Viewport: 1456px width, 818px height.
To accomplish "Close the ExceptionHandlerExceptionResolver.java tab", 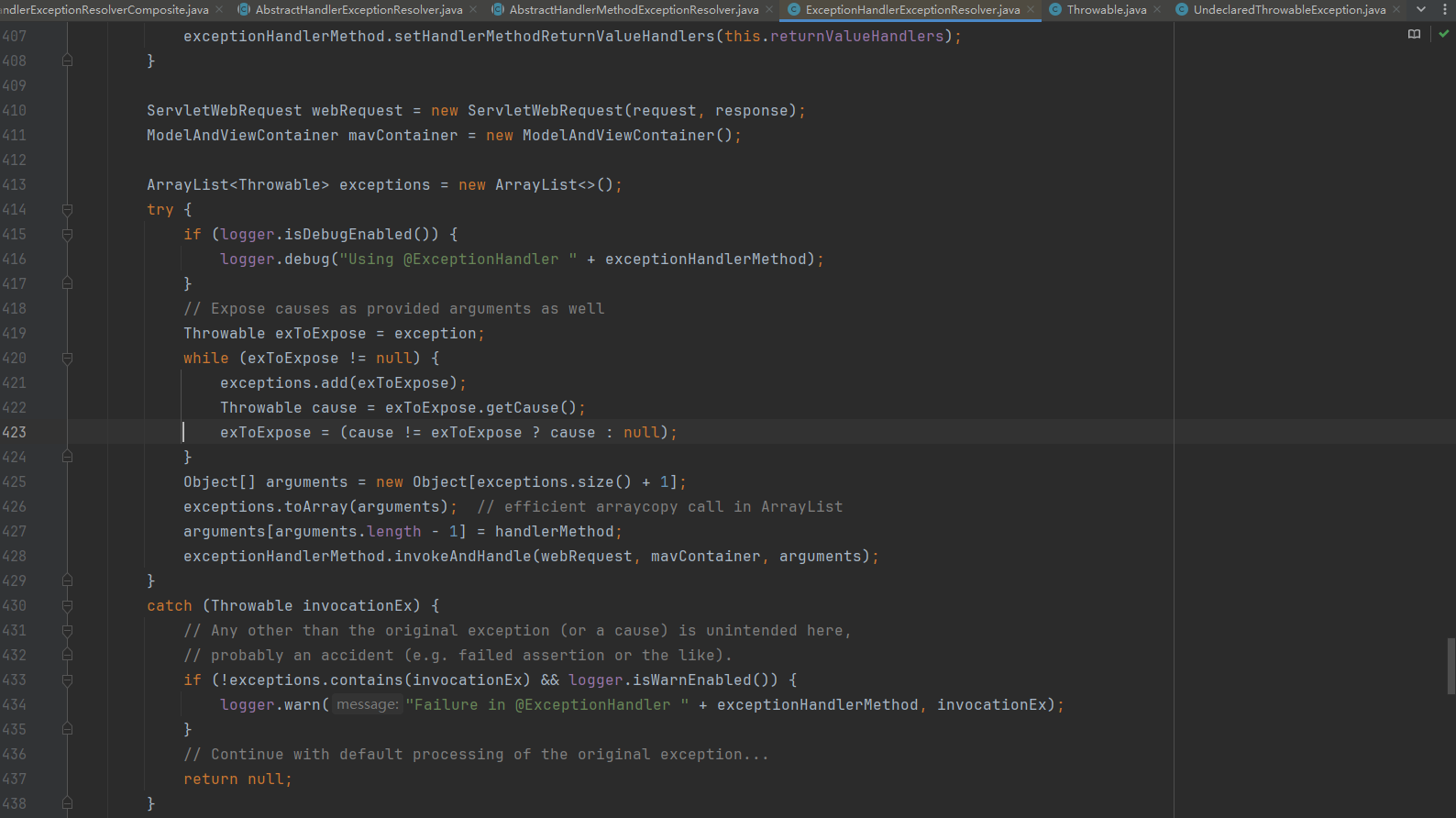I will (1031, 9).
